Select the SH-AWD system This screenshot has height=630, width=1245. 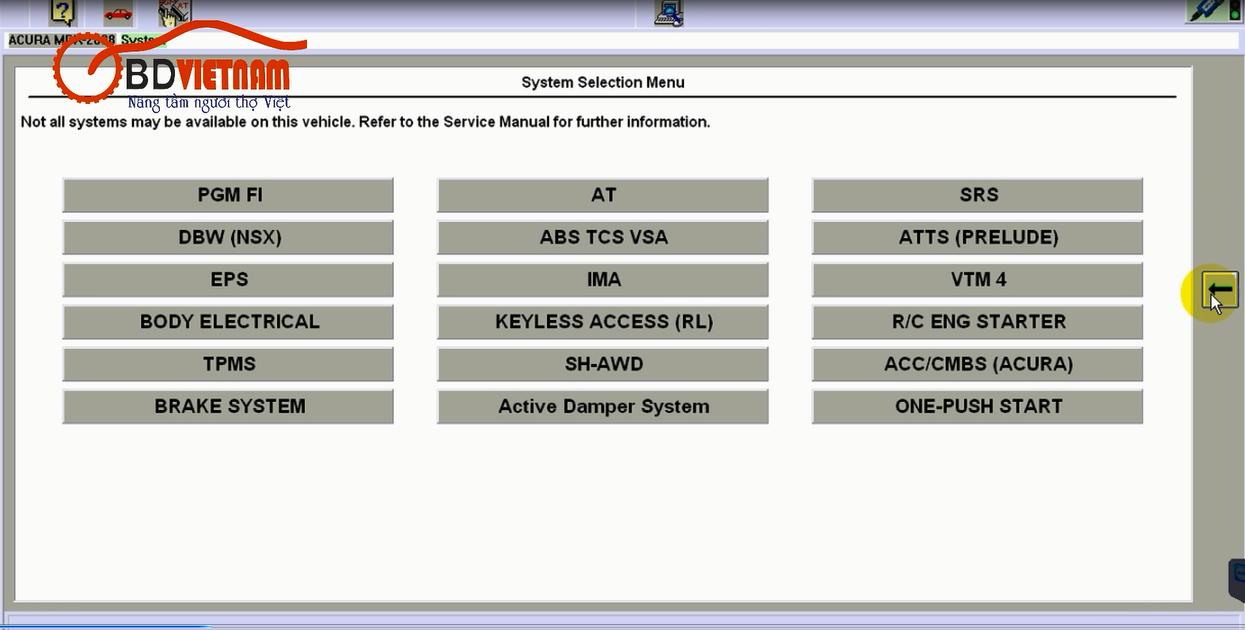tap(603, 364)
